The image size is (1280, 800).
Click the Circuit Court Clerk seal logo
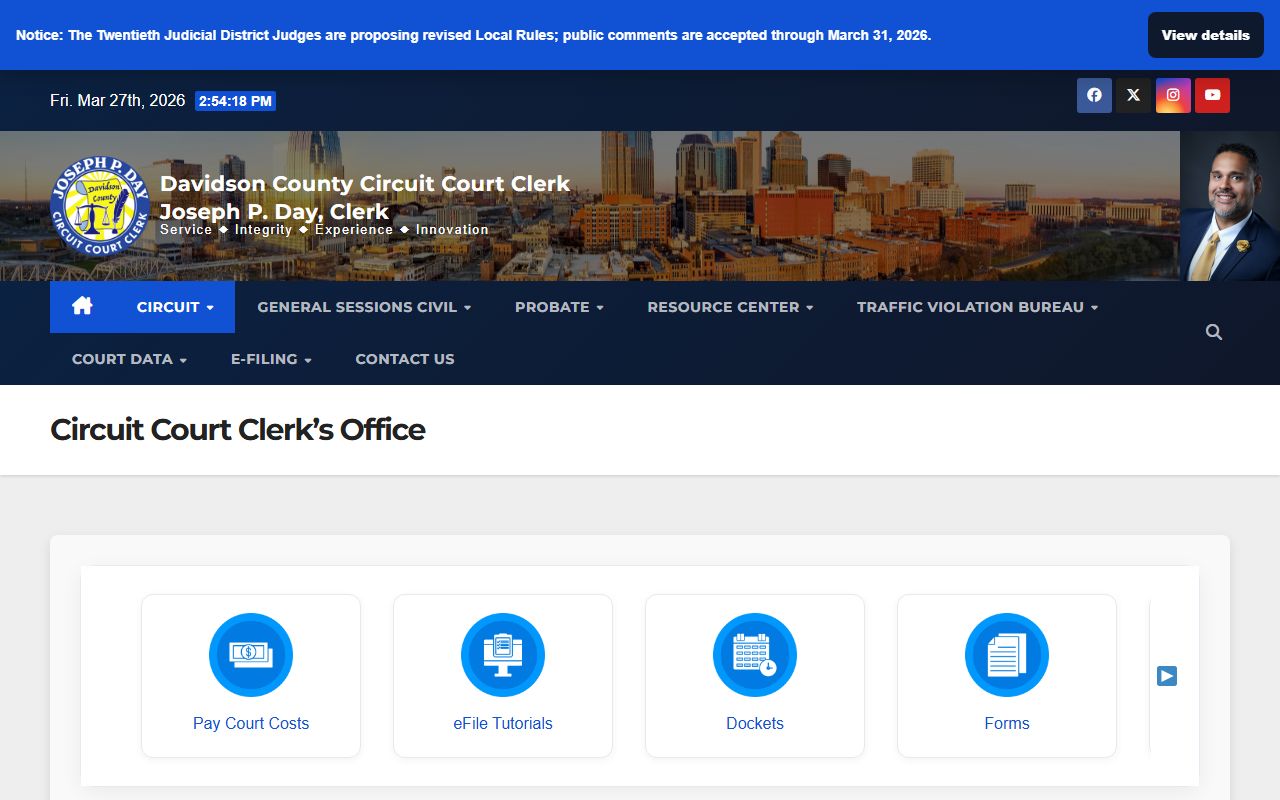tap(100, 206)
